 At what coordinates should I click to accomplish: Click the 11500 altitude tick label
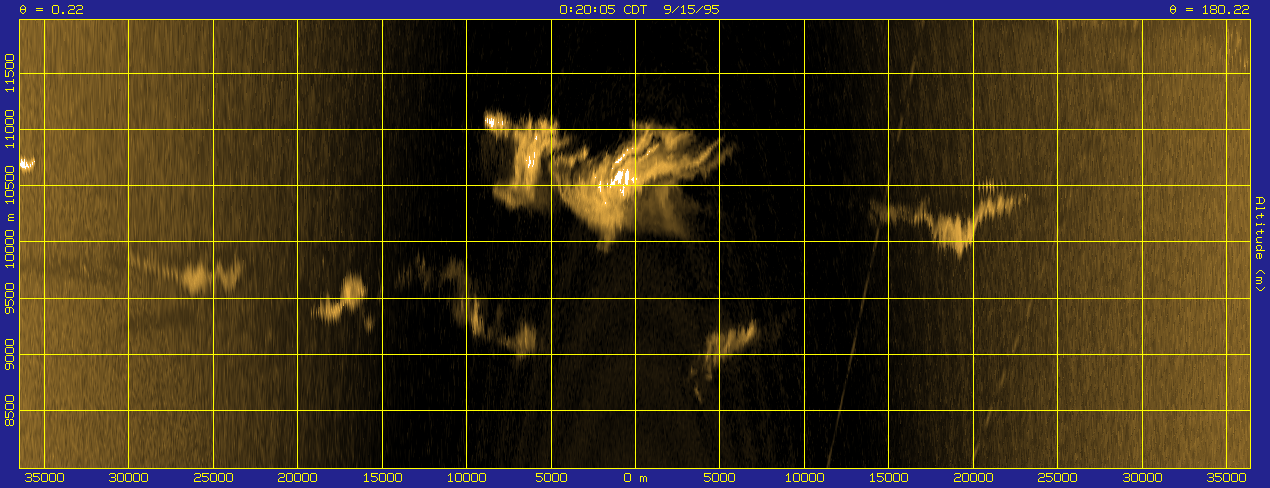[10, 73]
